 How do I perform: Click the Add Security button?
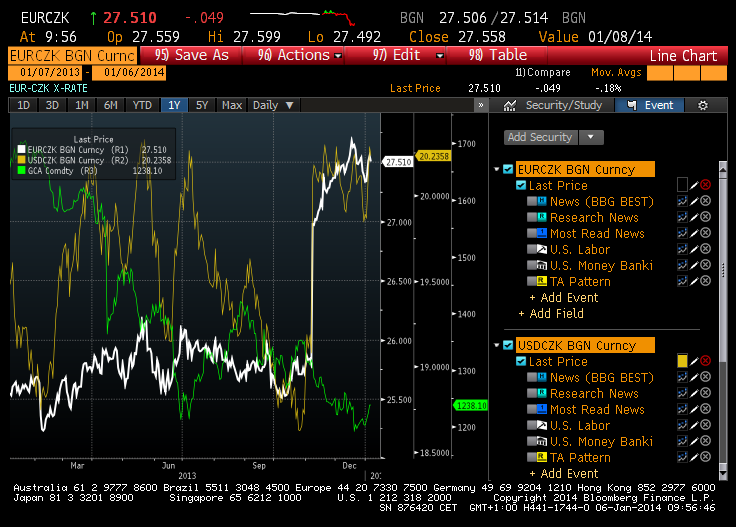click(x=540, y=137)
